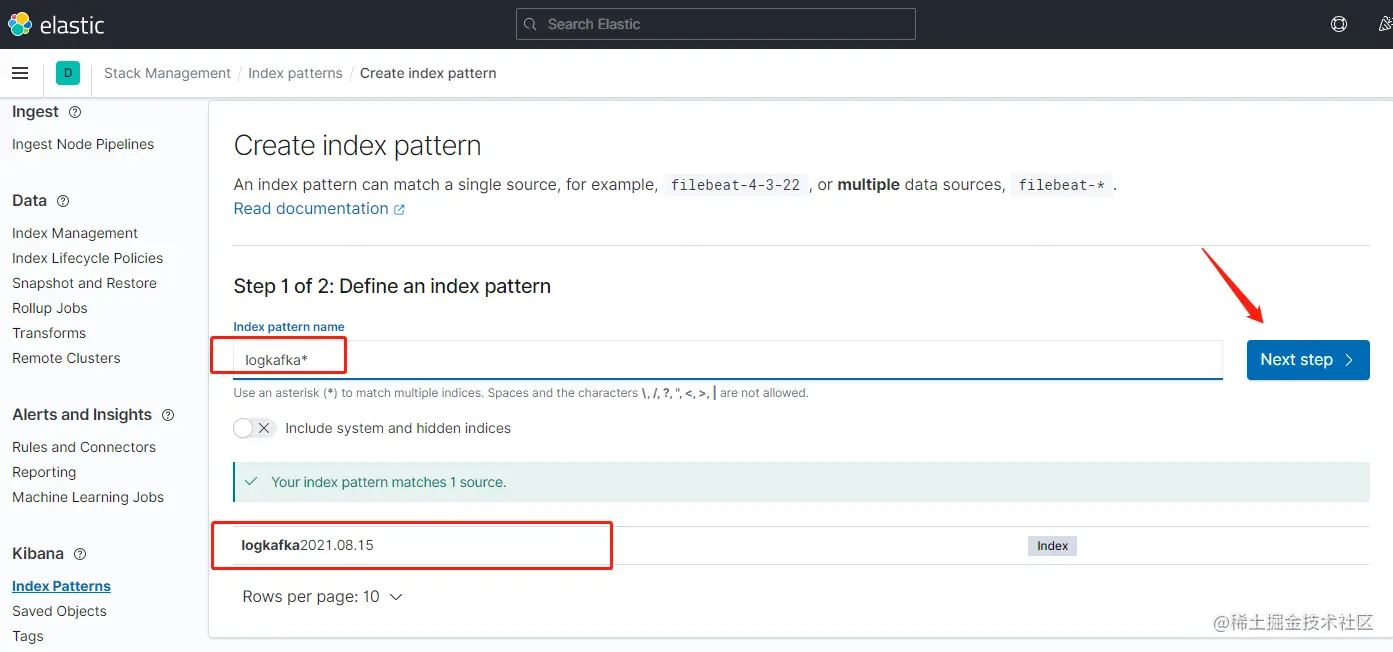Click the Index pattern name field
1393x652 pixels.
pyautogui.click(x=728, y=360)
